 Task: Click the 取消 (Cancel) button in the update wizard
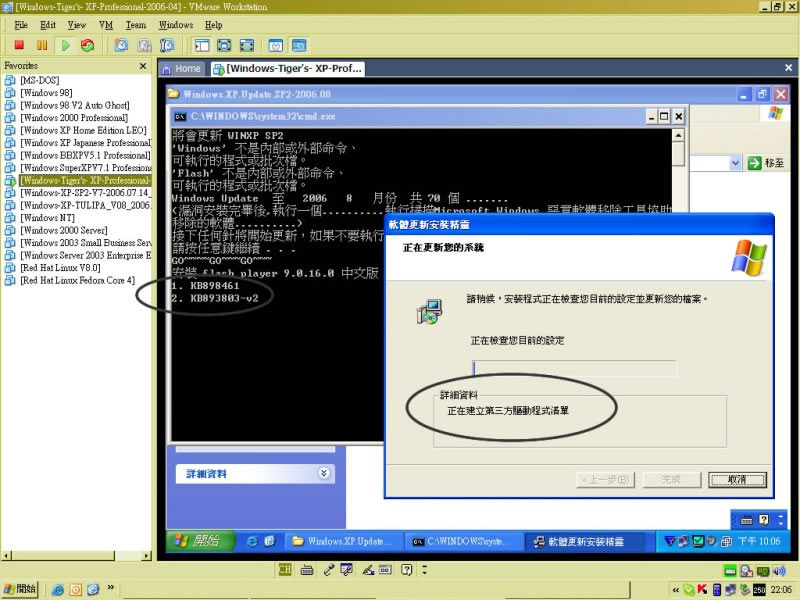(737, 480)
